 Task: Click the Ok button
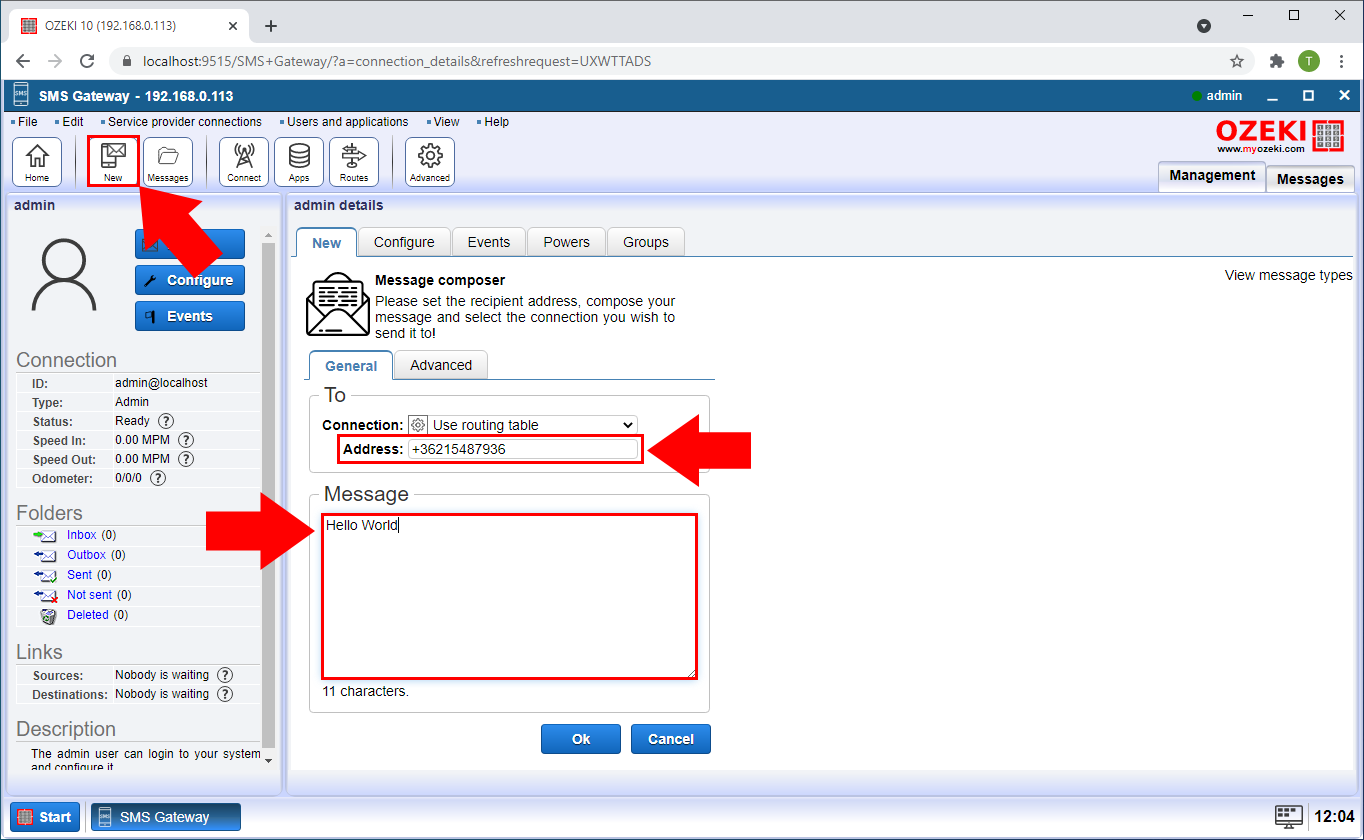pyautogui.click(x=581, y=739)
